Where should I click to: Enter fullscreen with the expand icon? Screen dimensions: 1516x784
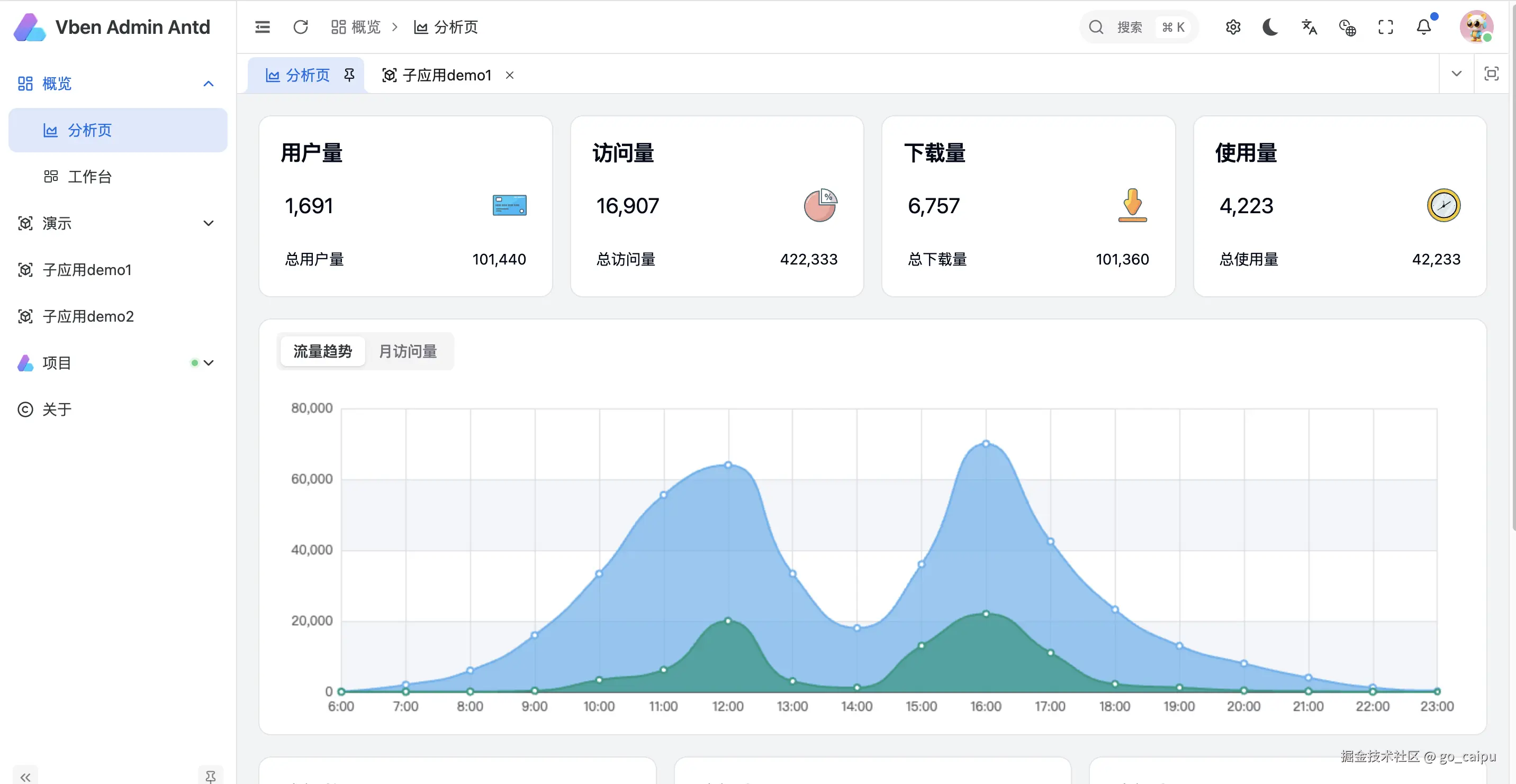(x=1385, y=27)
